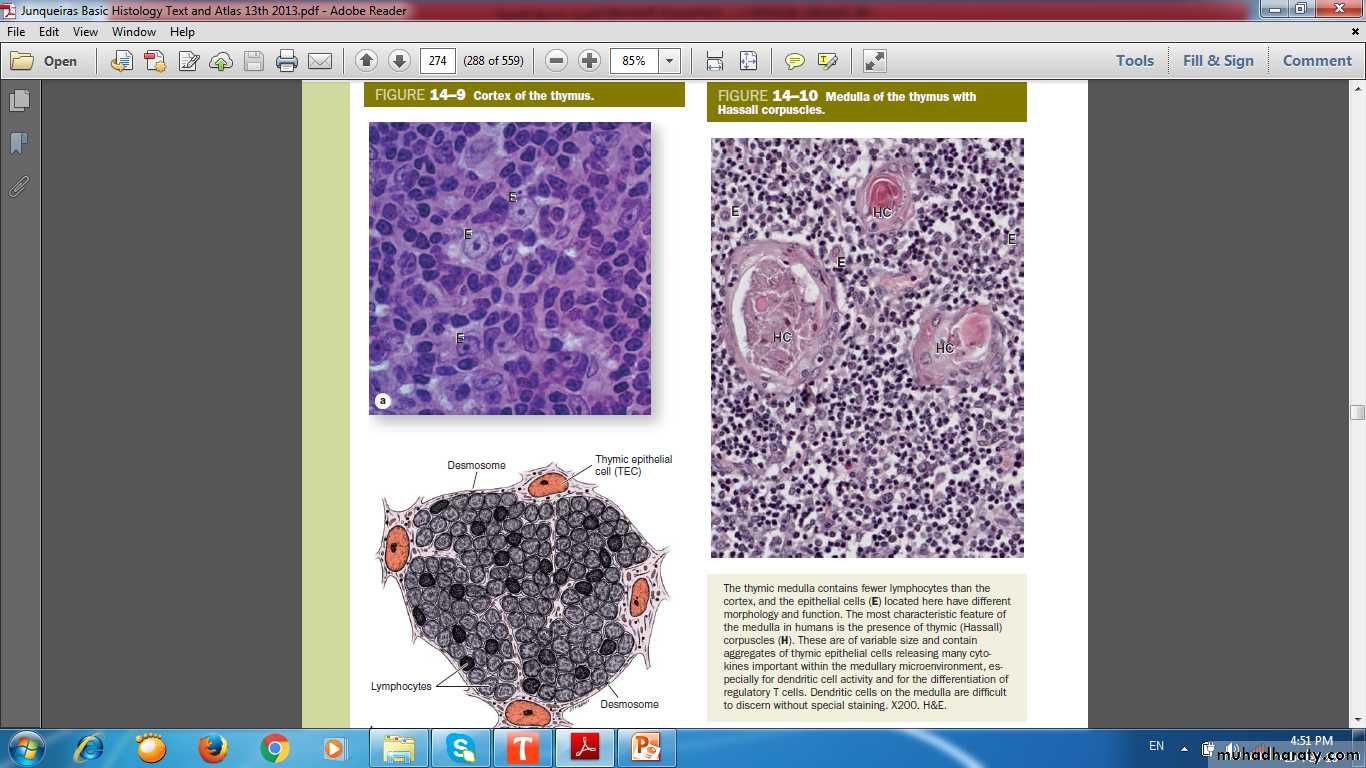Click the Open file button
The width and height of the screenshot is (1366, 768).
pyautogui.click(x=45, y=61)
